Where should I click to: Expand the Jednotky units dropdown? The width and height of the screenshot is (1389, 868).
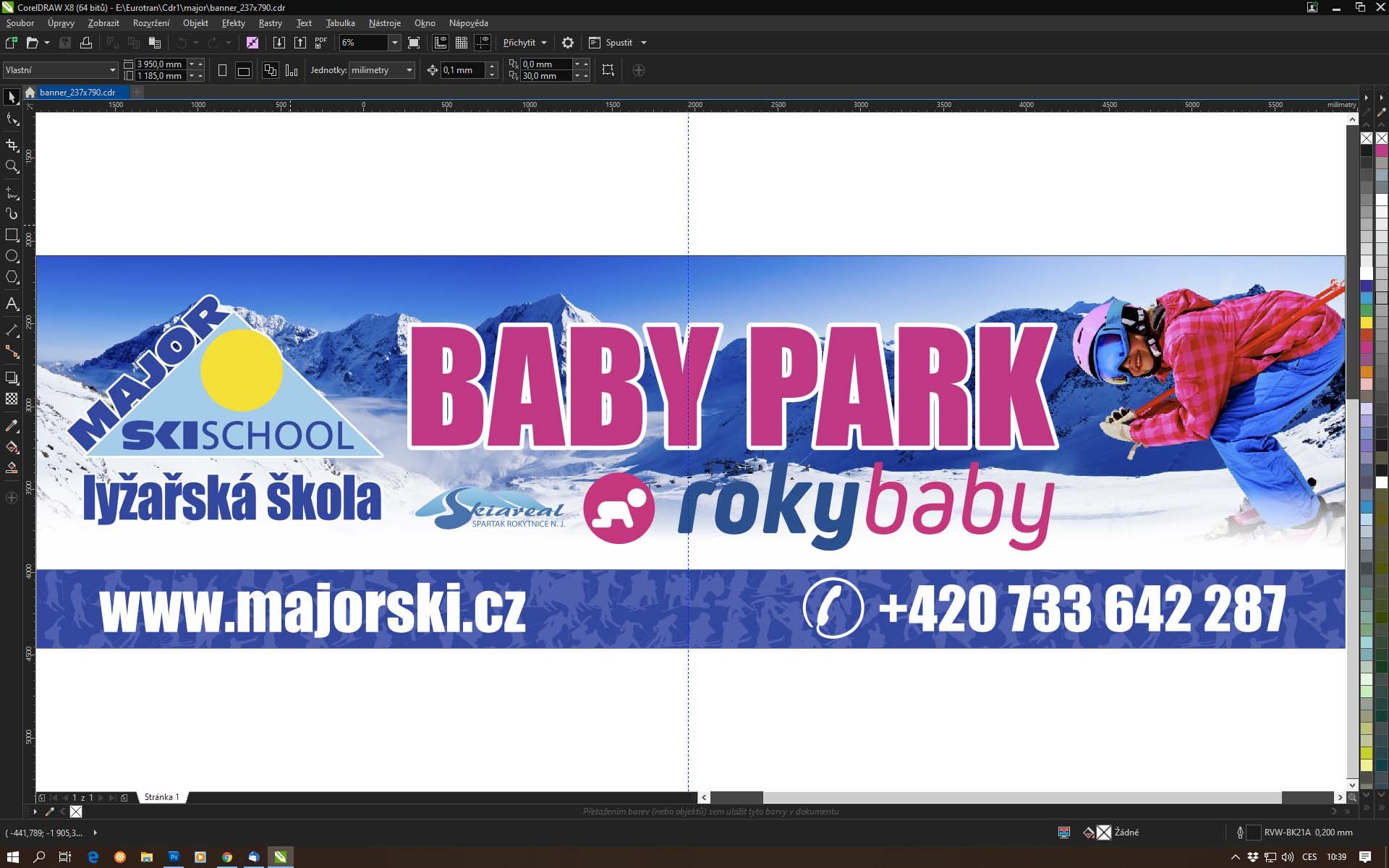tap(409, 70)
